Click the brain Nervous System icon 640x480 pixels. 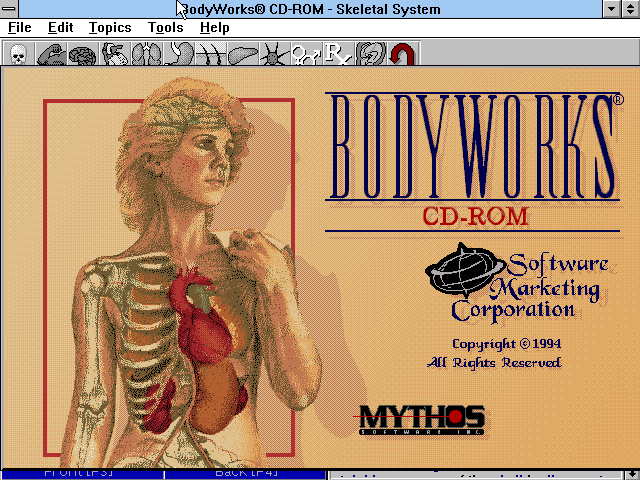tap(83, 54)
